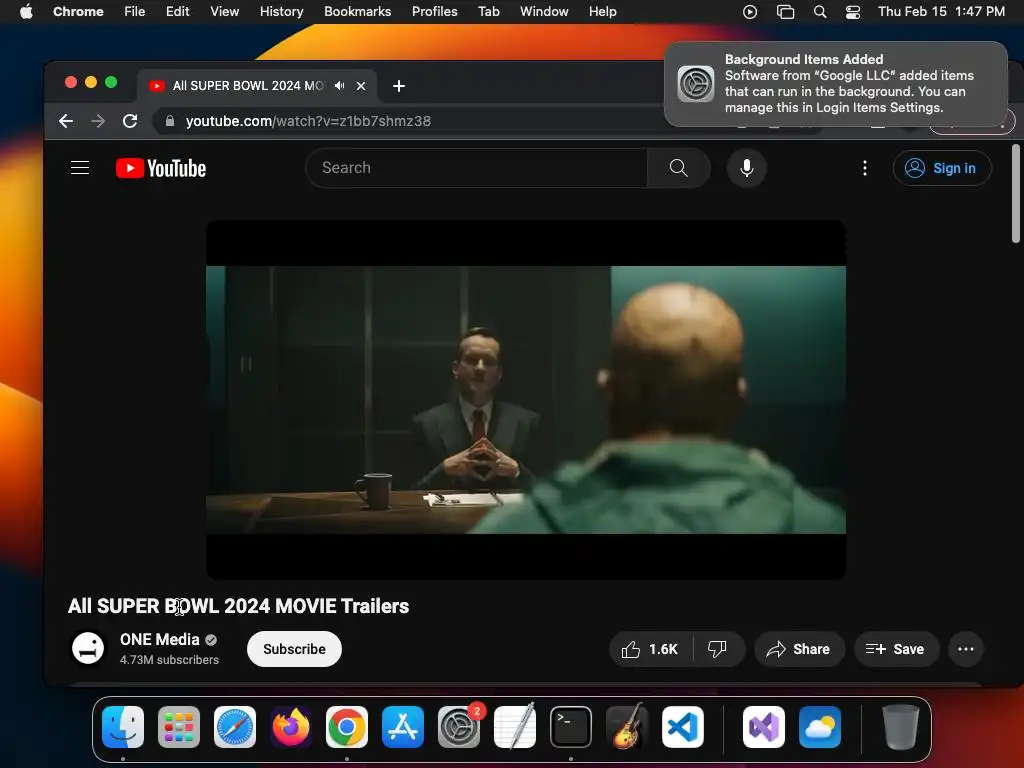This screenshot has width=1024, height=768.
Task: Click the address bar URL
Action: pos(308,121)
